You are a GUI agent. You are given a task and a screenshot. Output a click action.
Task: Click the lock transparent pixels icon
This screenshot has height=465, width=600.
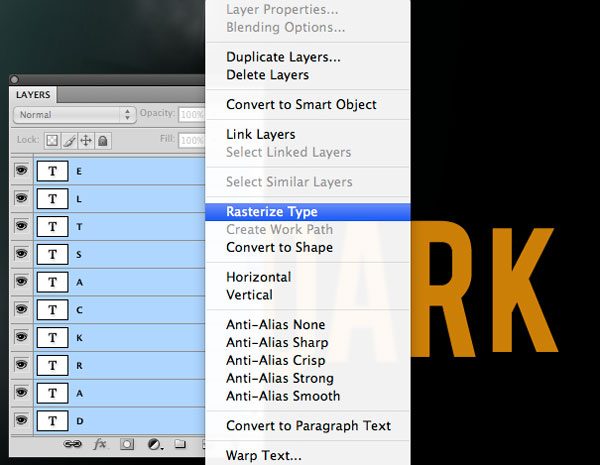(x=53, y=141)
